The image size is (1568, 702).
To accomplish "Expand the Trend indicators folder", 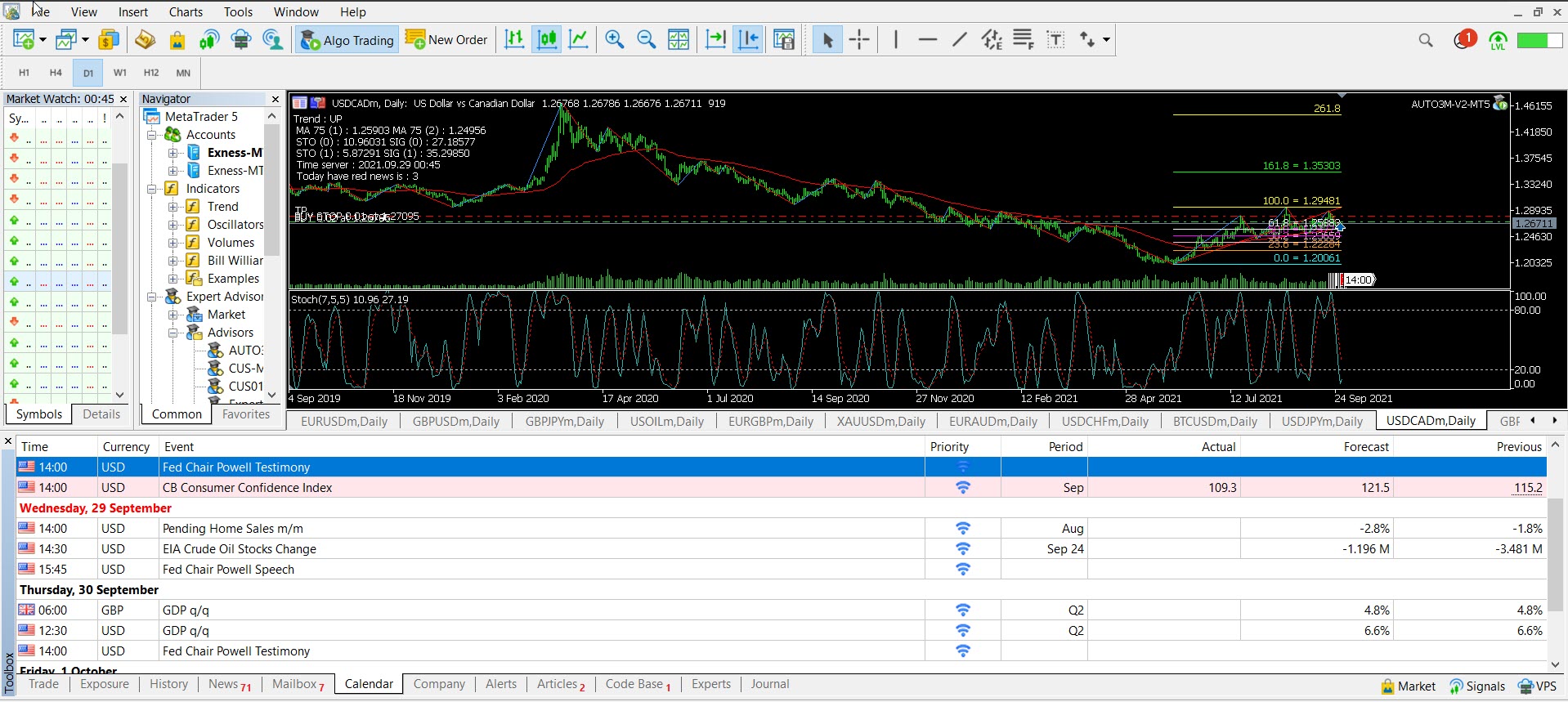I will click(x=172, y=207).
